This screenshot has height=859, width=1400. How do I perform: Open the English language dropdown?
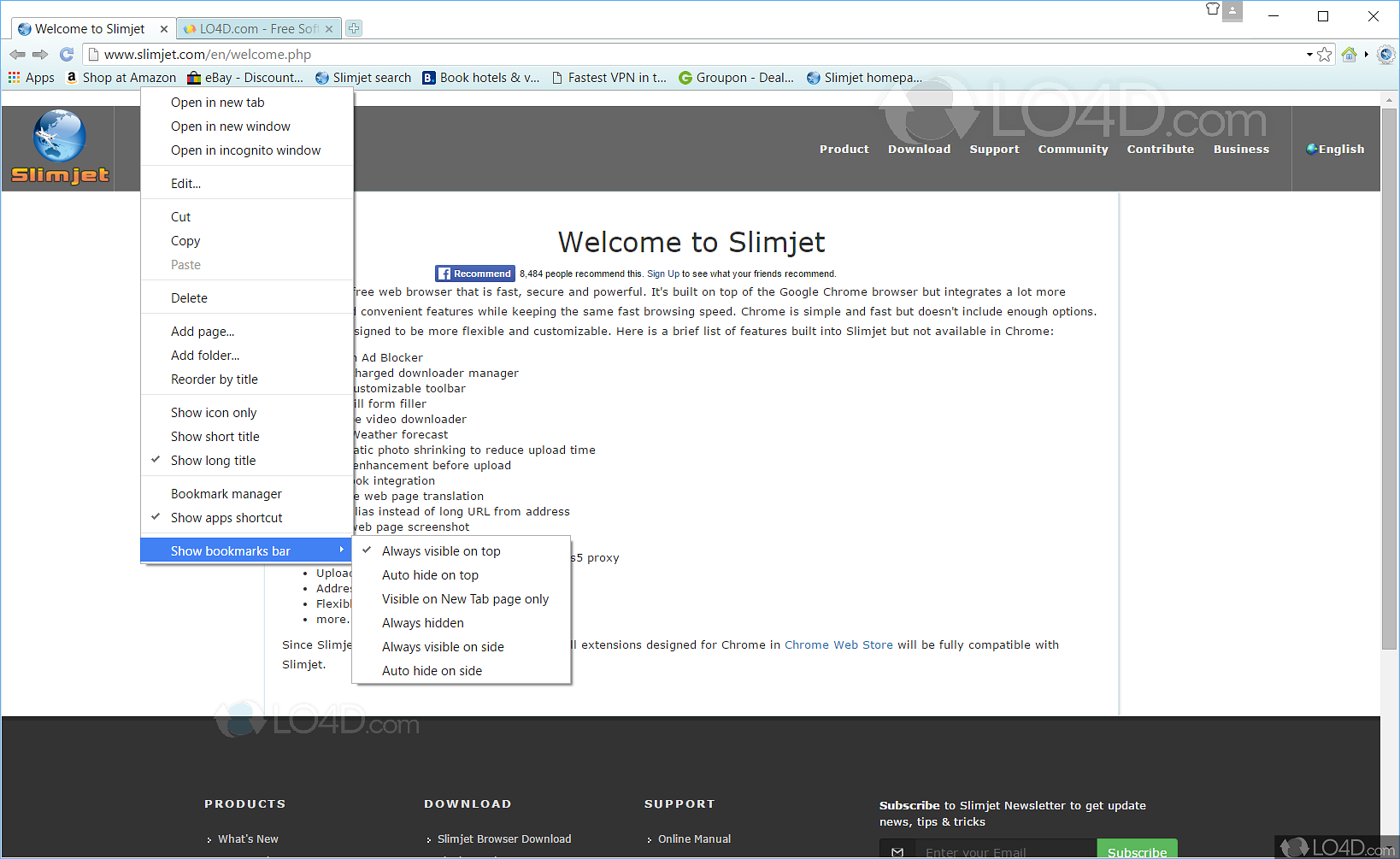tap(1335, 149)
